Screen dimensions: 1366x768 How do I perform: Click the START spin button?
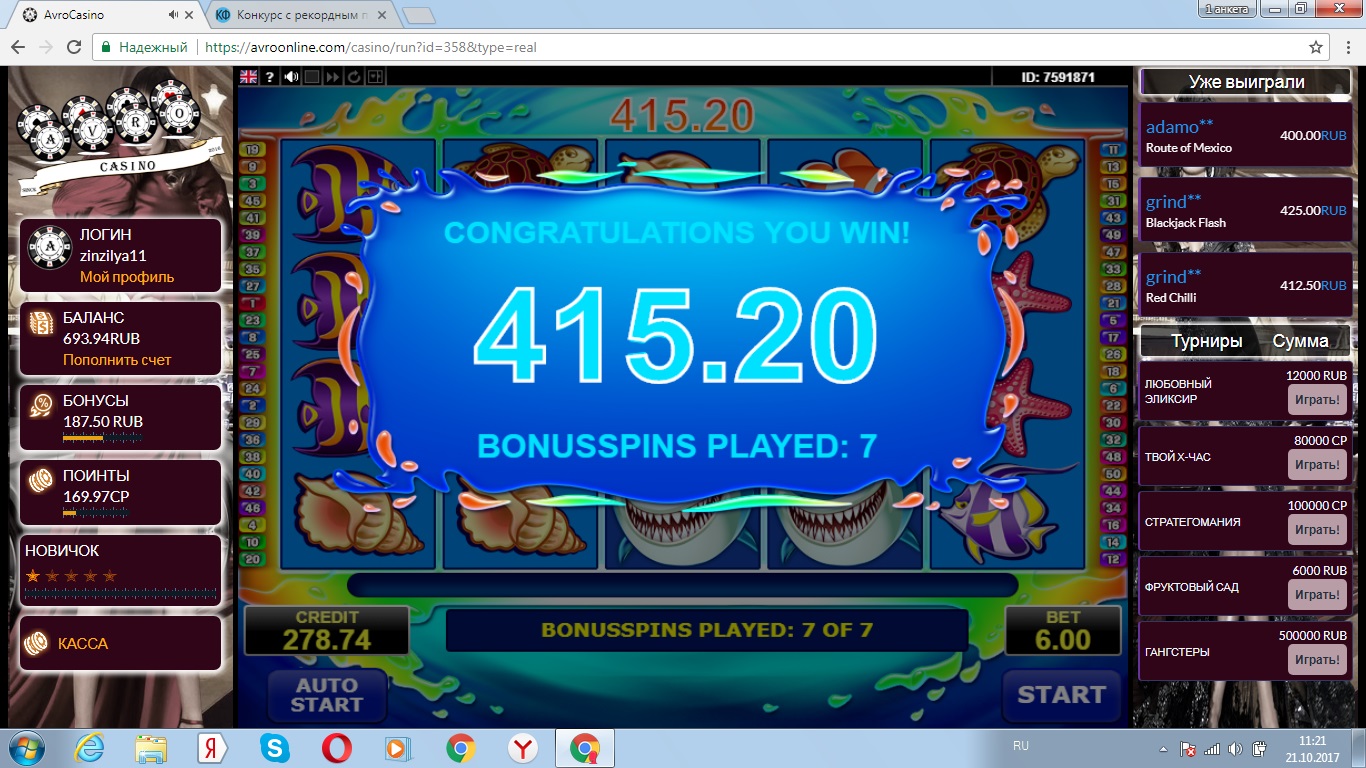pyautogui.click(x=1061, y=694)
